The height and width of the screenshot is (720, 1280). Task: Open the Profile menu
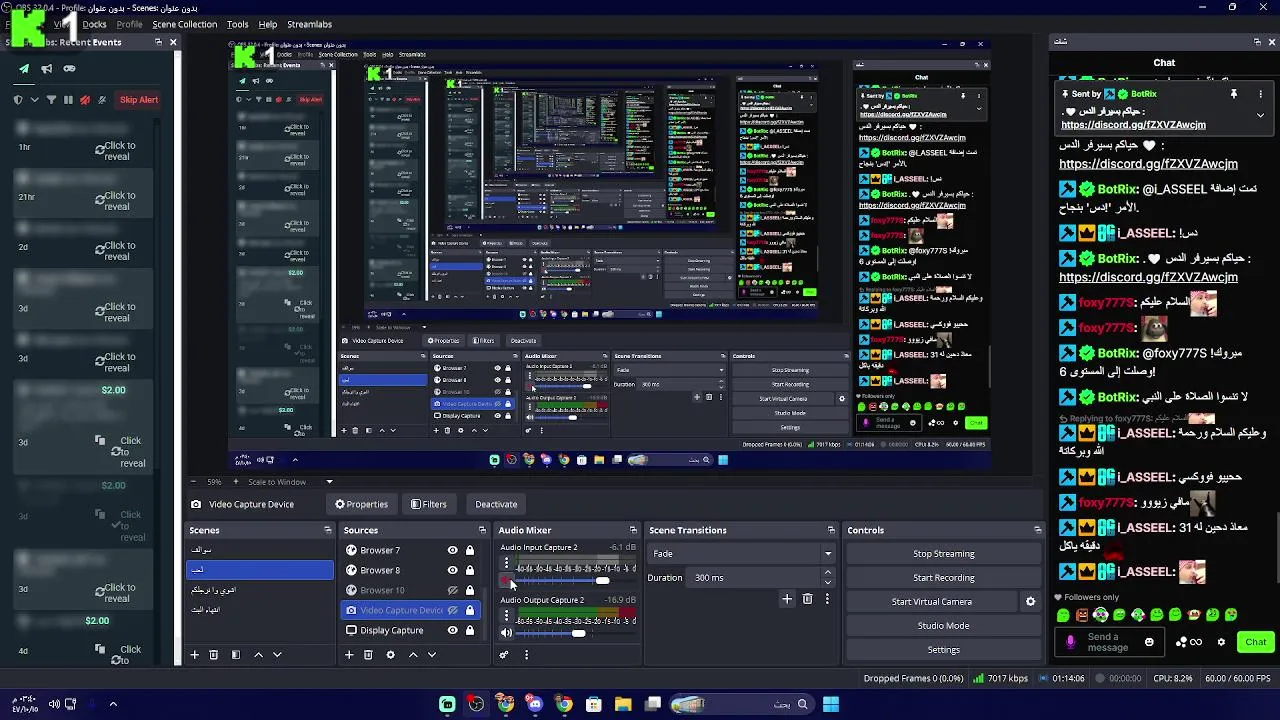pos(129,24)
